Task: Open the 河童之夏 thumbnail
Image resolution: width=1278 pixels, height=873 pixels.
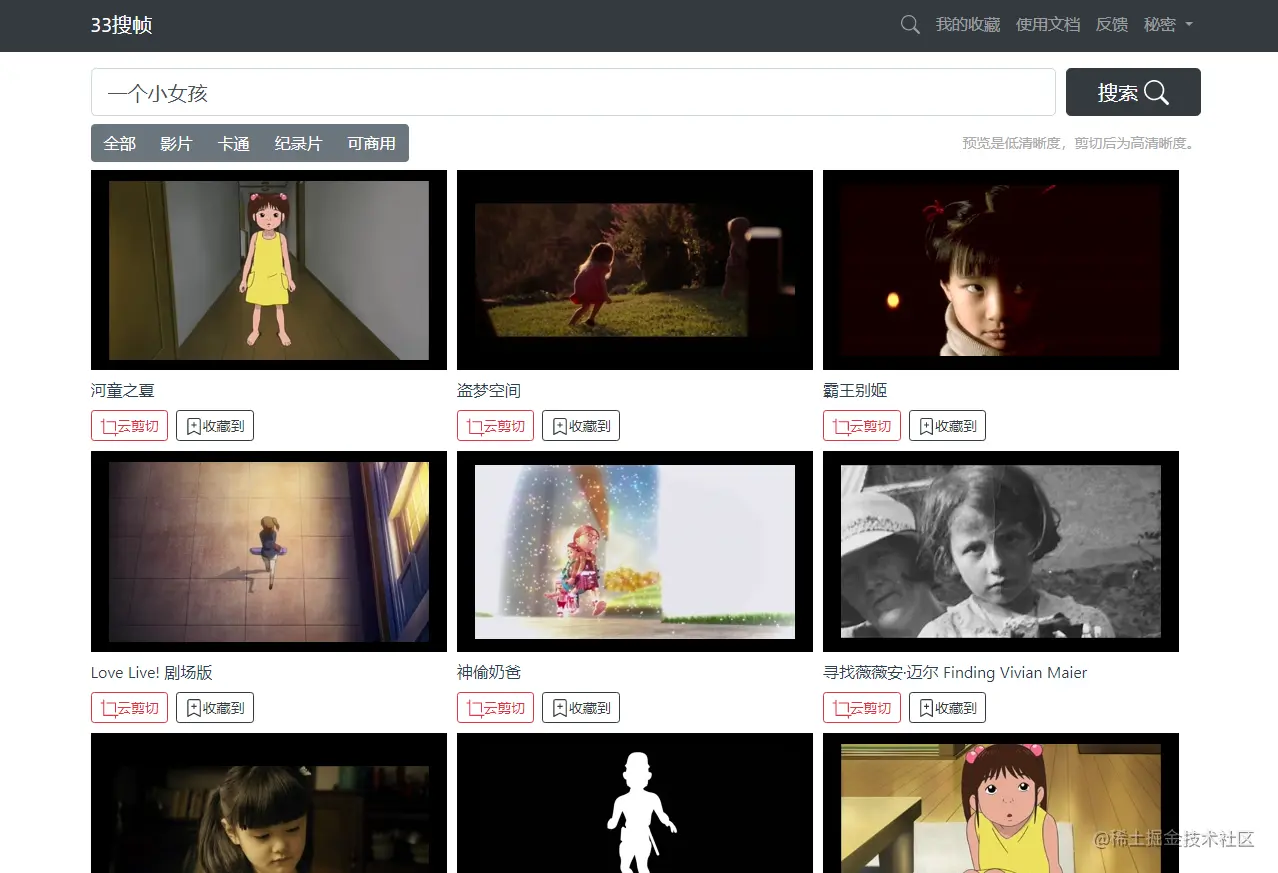Action: [269, 270]
